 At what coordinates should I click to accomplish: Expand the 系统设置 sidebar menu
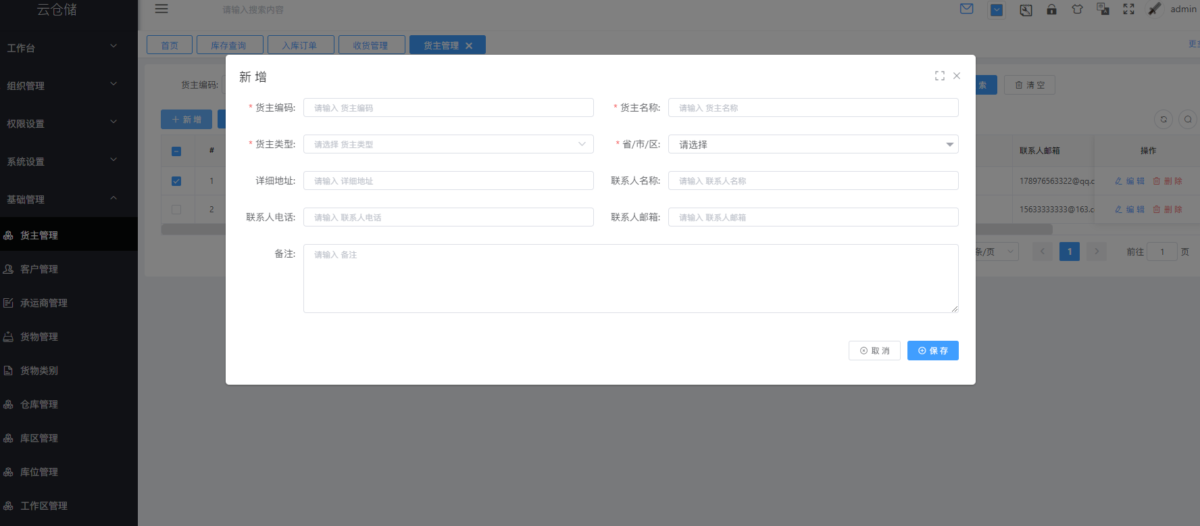point(69,161)
